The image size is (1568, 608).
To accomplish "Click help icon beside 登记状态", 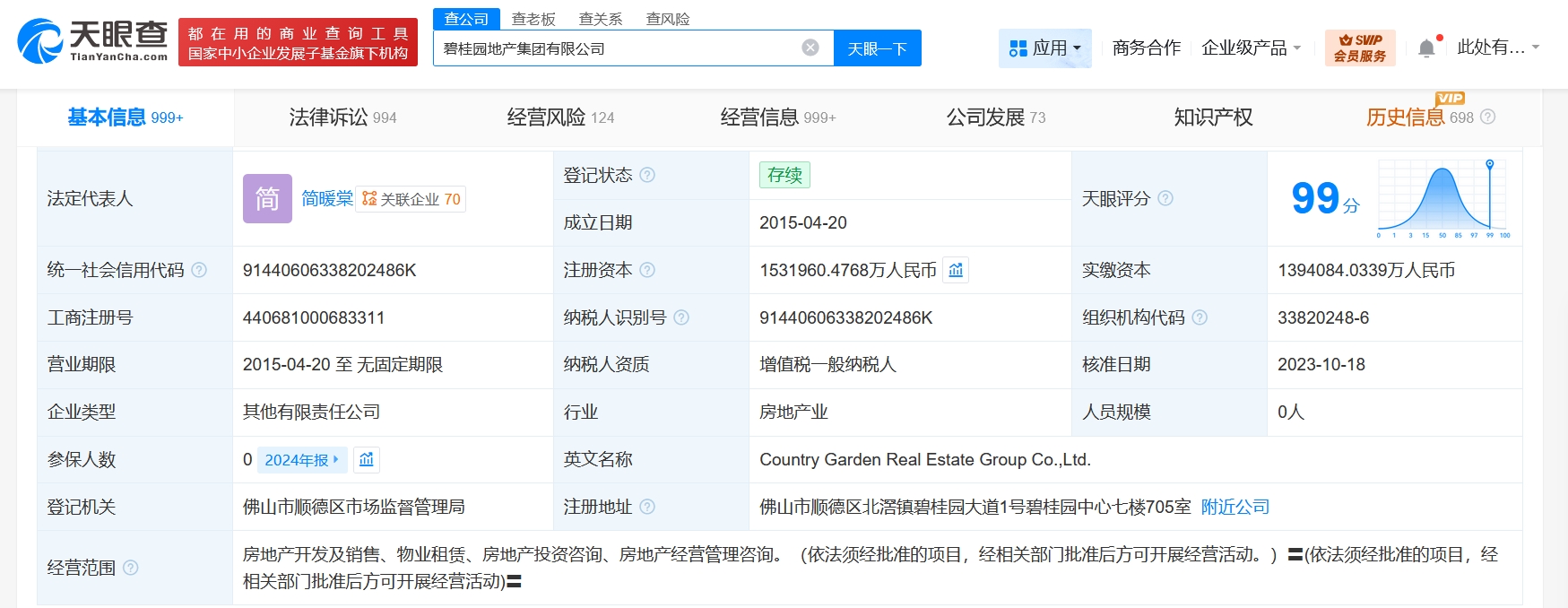I will (647, 175).
